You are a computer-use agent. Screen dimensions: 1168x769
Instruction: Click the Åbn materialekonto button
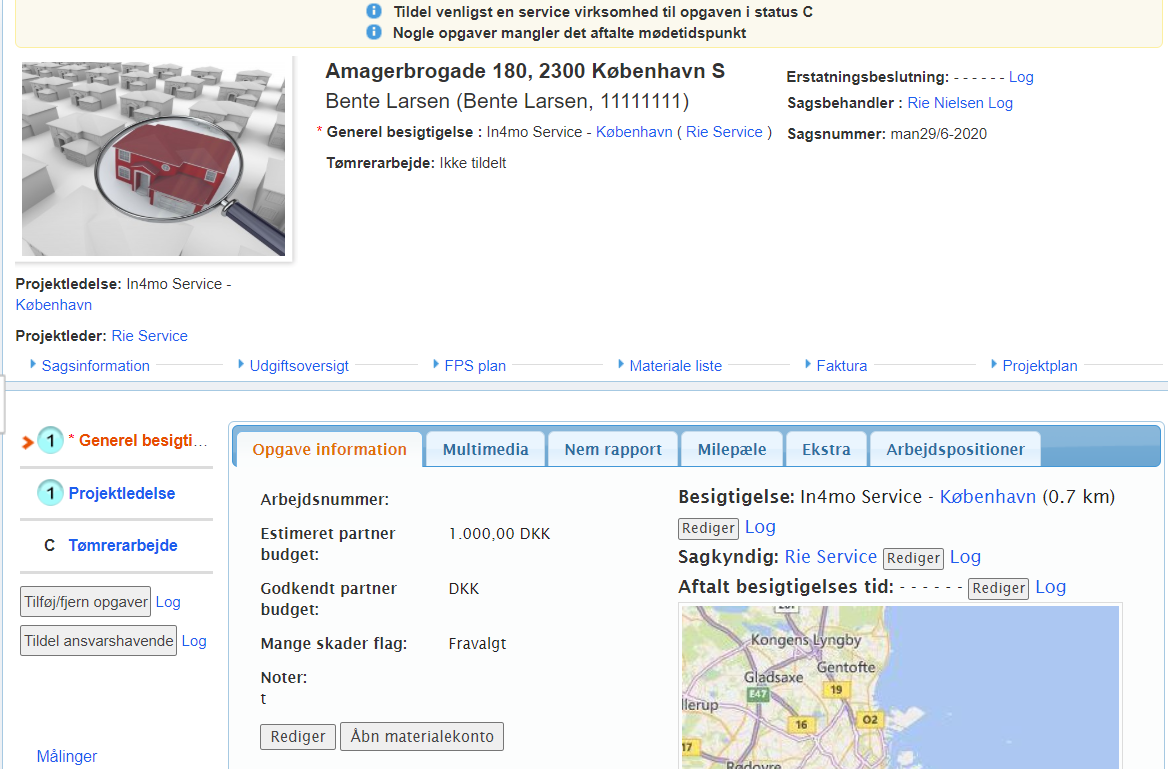coord(422,736)
